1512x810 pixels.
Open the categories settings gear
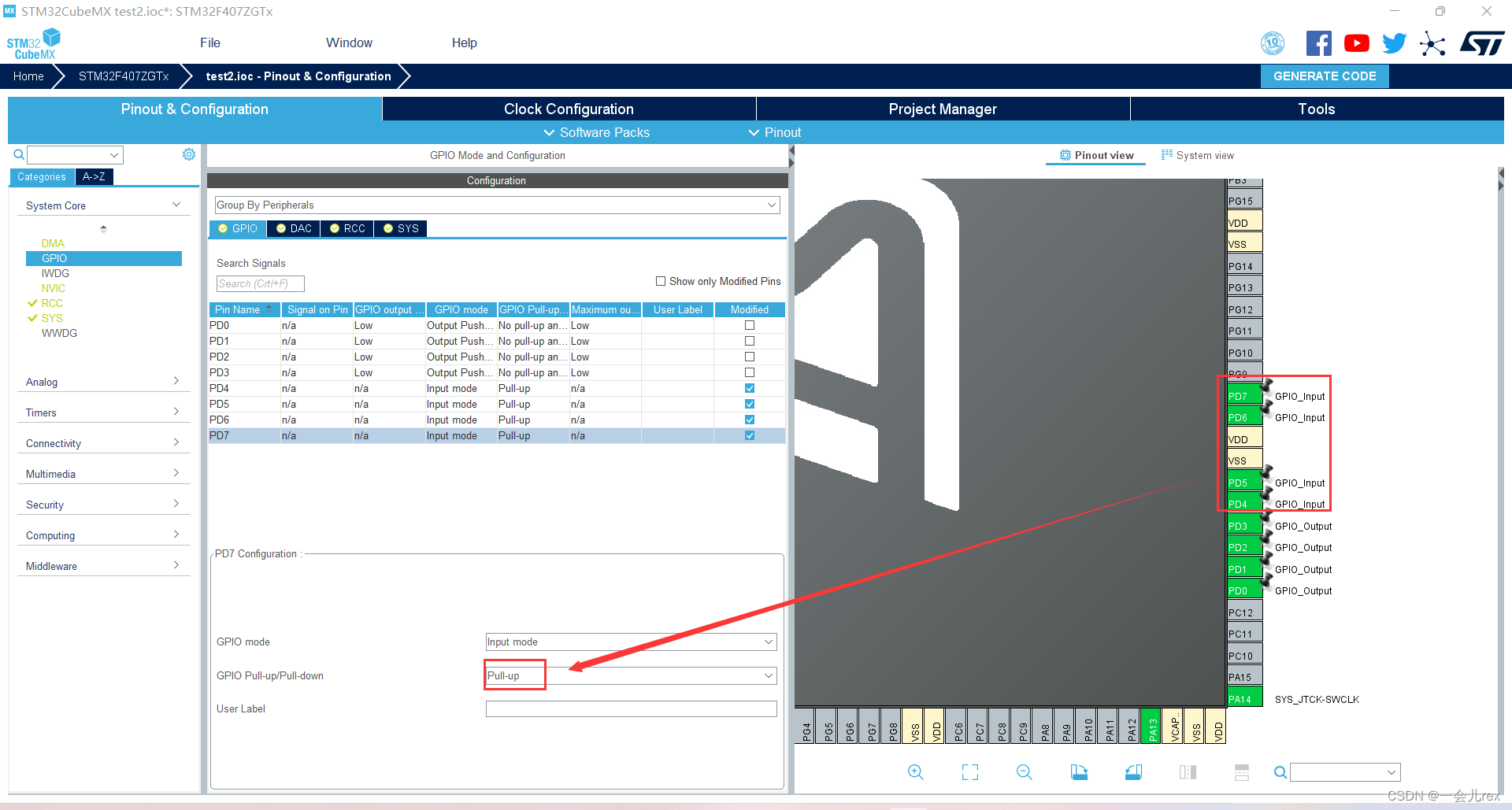click(x=189, y=154)
